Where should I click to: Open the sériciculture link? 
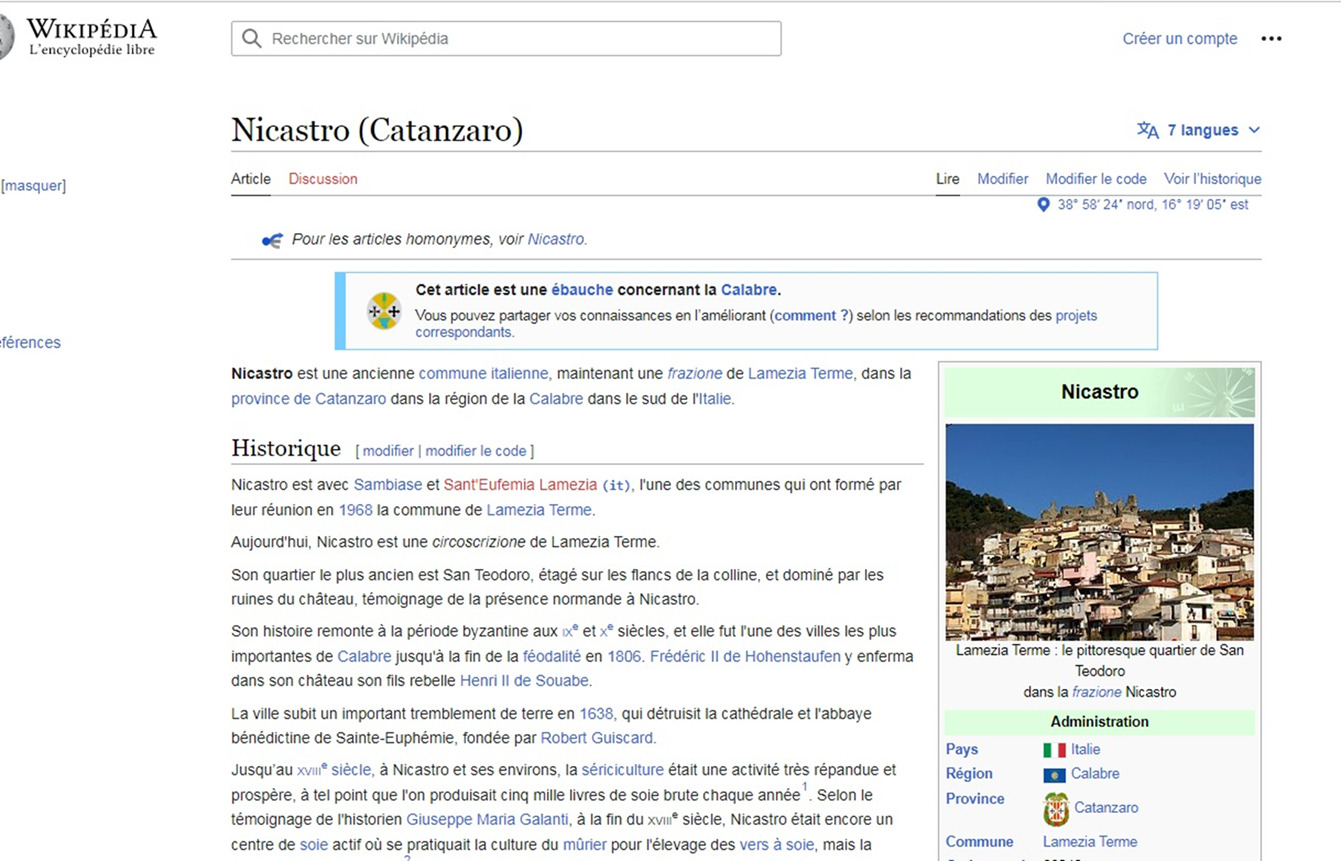622,770
